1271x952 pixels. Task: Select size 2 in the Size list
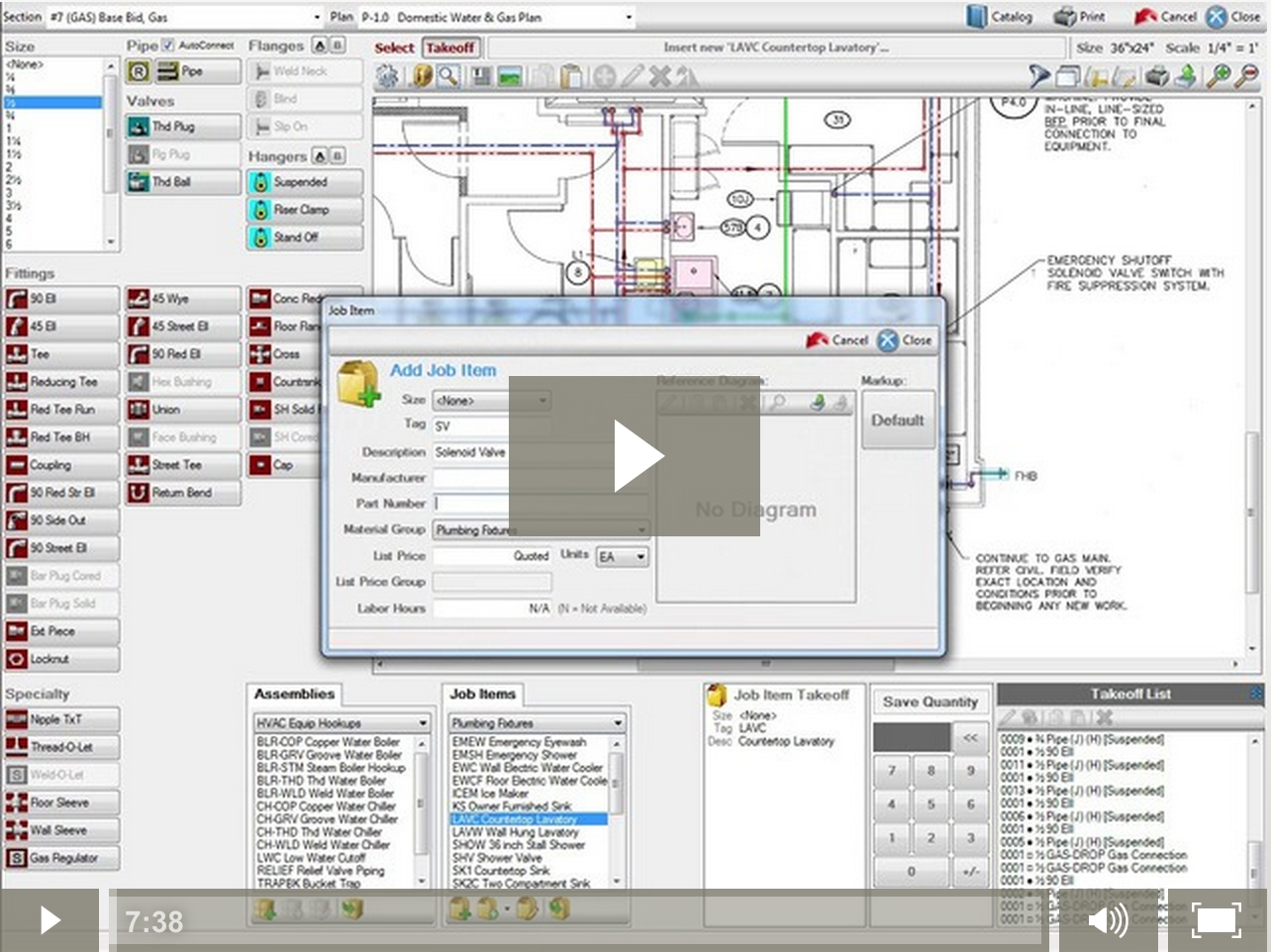[x=51, y=167]
